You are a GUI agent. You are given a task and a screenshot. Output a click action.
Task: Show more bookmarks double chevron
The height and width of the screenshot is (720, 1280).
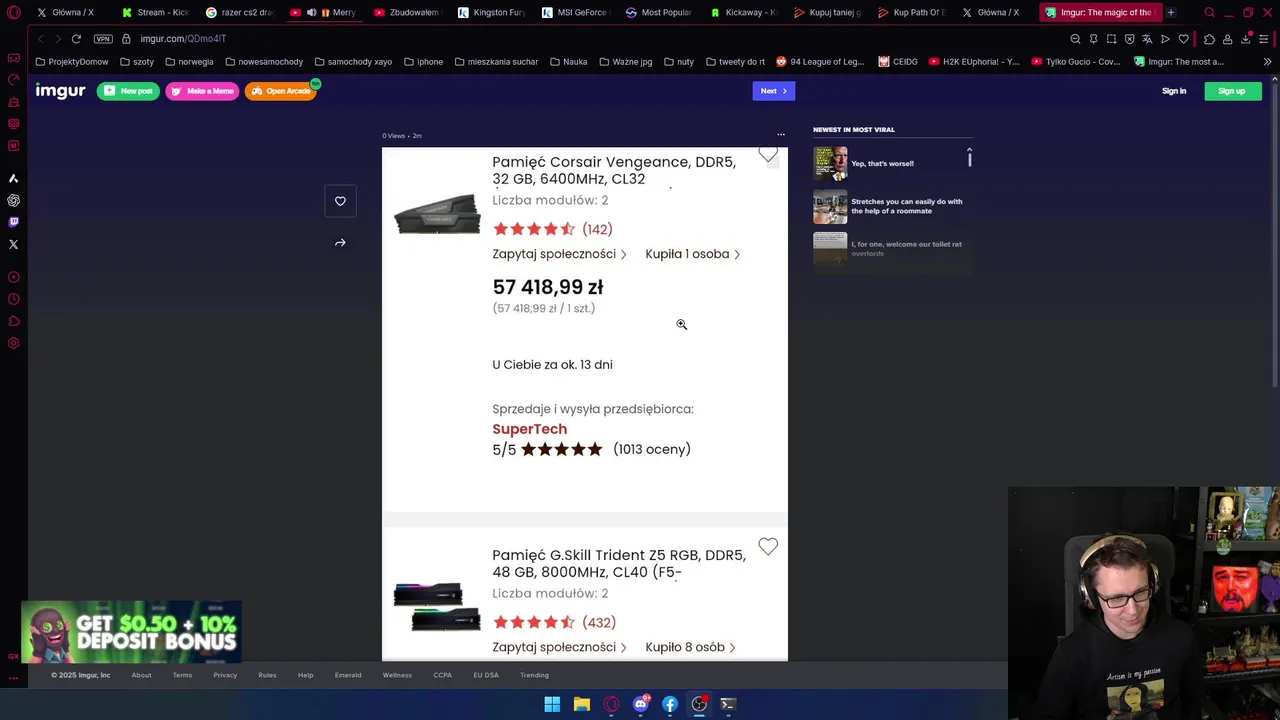coord(1267,61)
